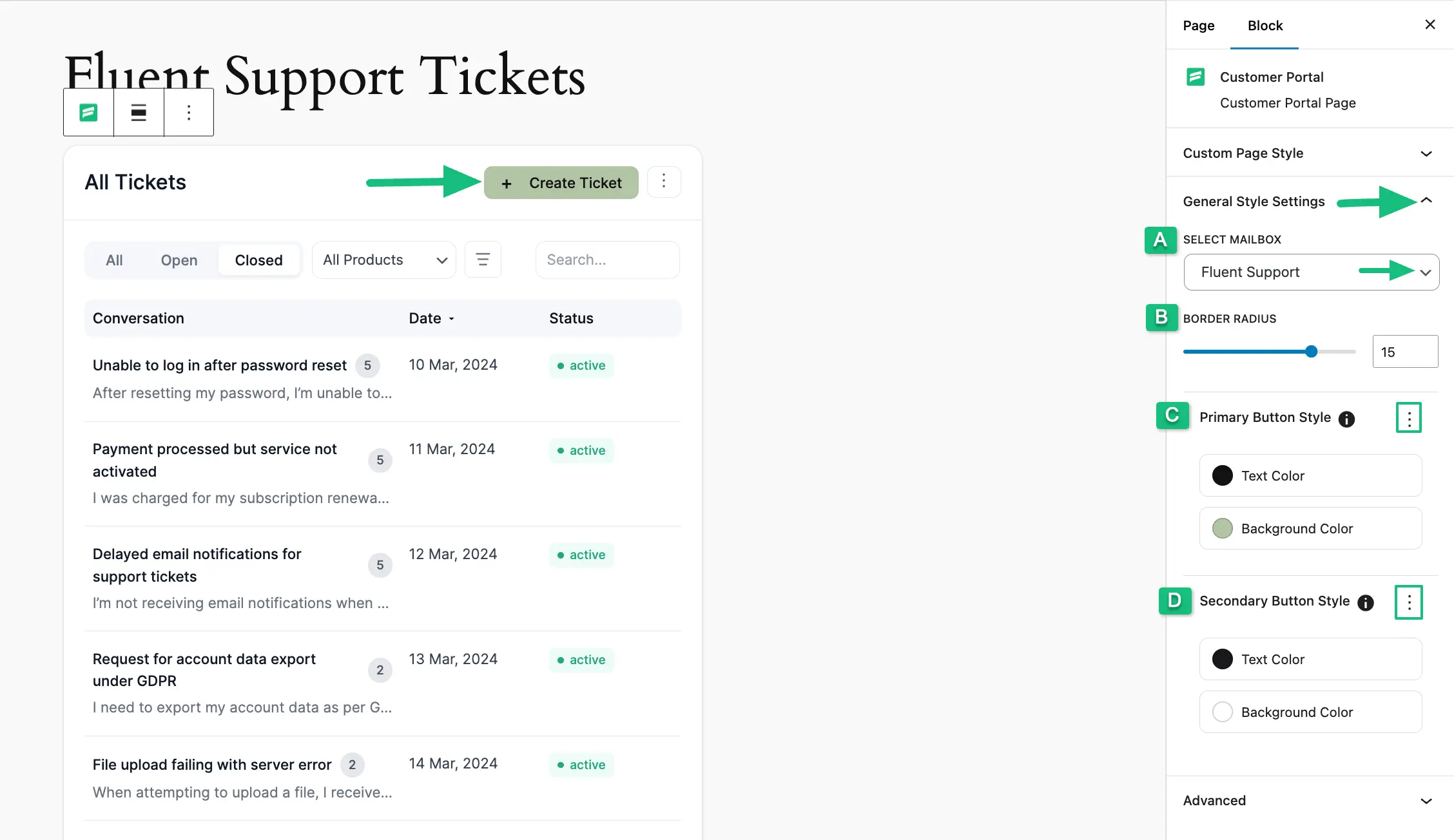Open the All Products dropdown
This screenshot has width=1454, height=840.
384,260
